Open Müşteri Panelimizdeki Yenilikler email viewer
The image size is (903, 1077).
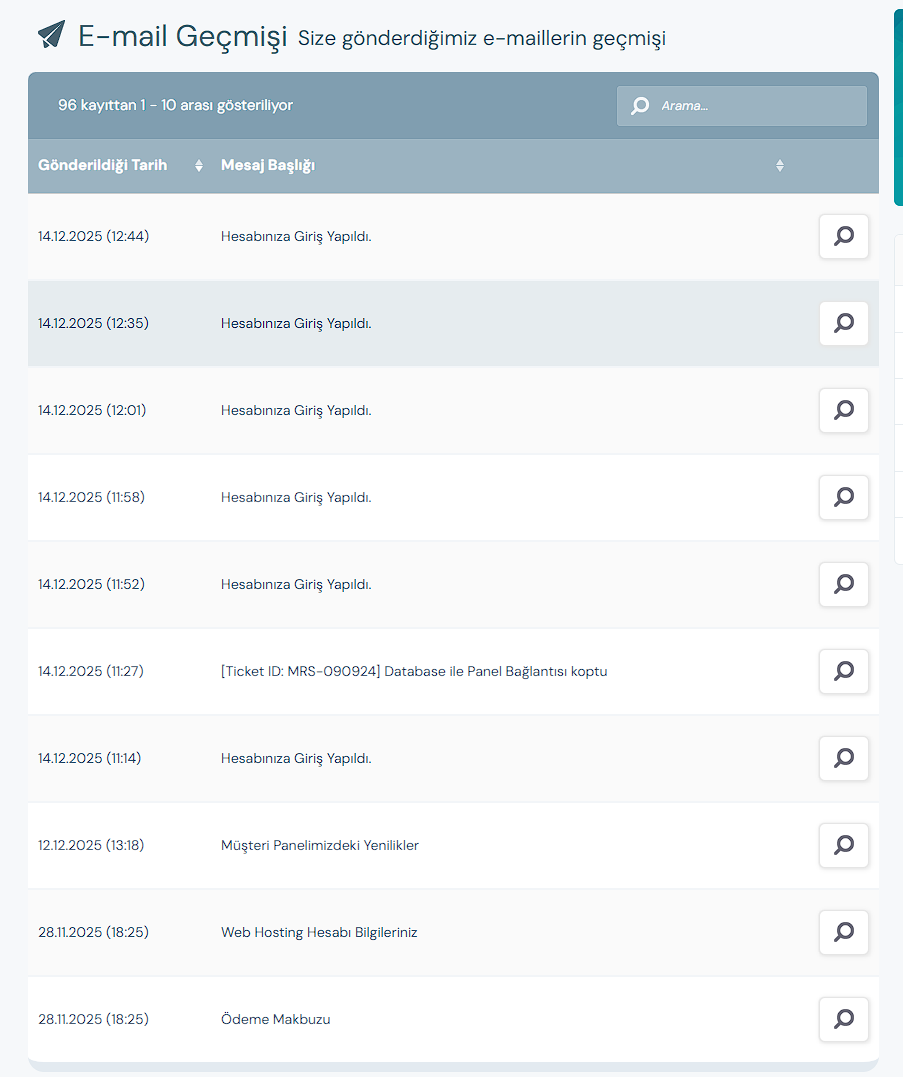[x=843, y=846]
